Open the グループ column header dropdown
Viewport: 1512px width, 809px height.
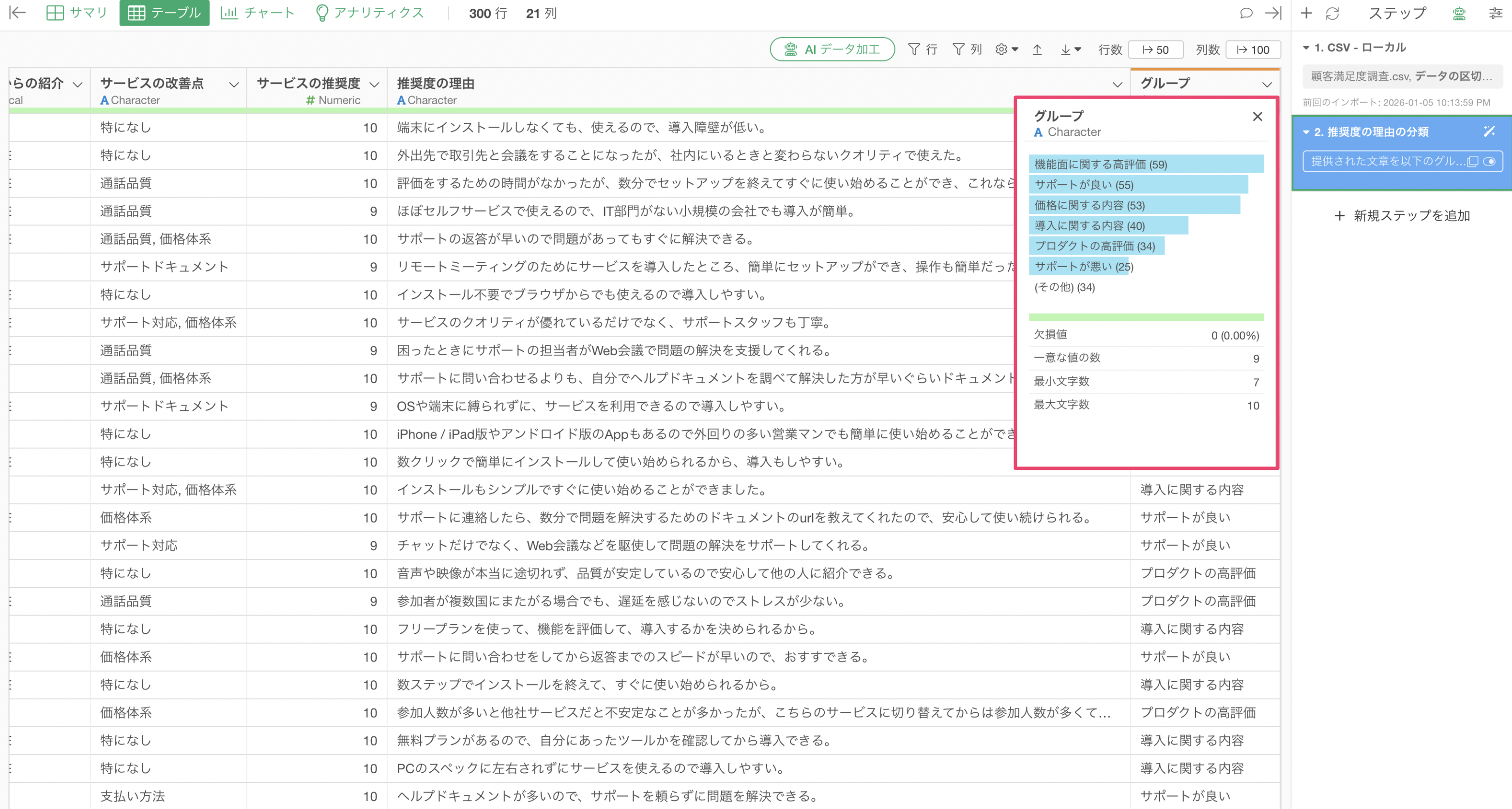[x=1267, y=85]
